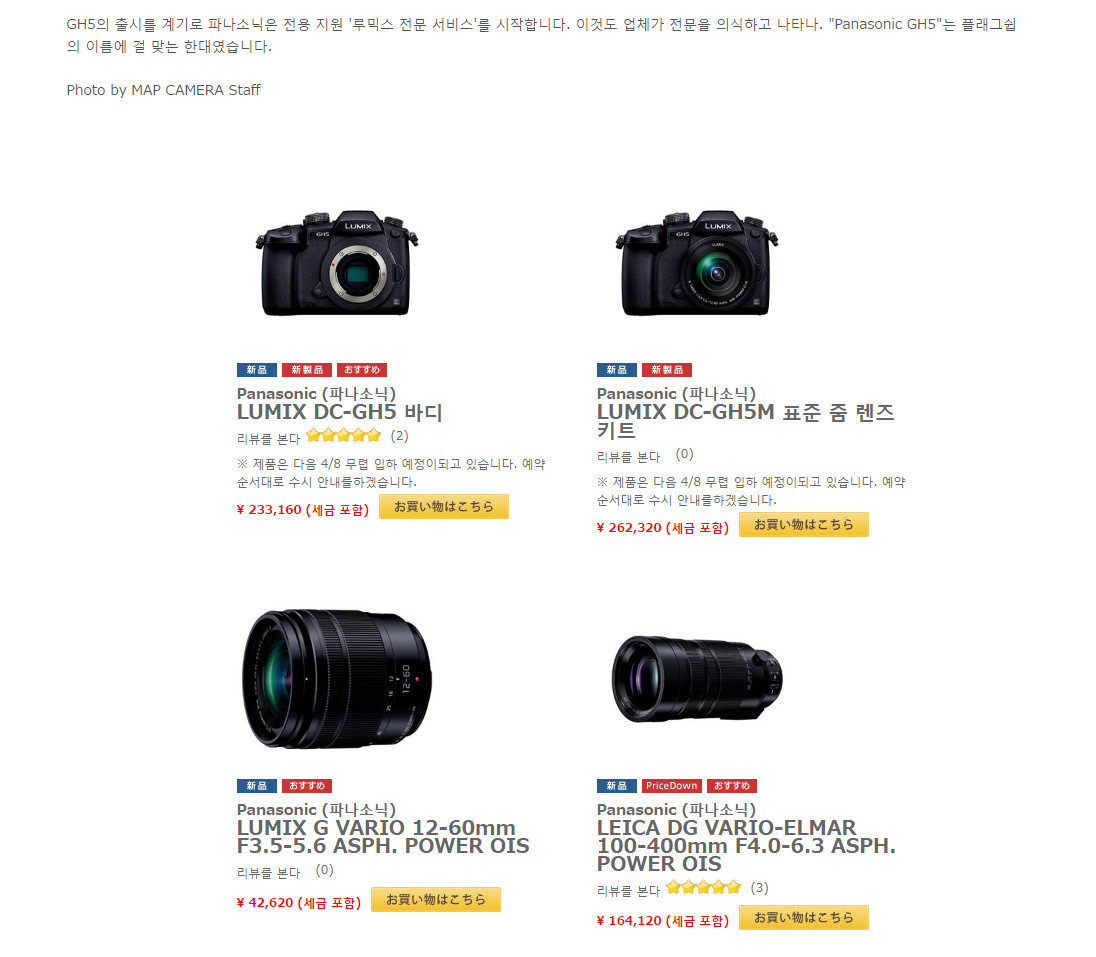The height and width of the screenshot is (957, 1096).
Task: Click the 12-60mm lens product photo
Action: pyautogui.click(x=337, y=679)
